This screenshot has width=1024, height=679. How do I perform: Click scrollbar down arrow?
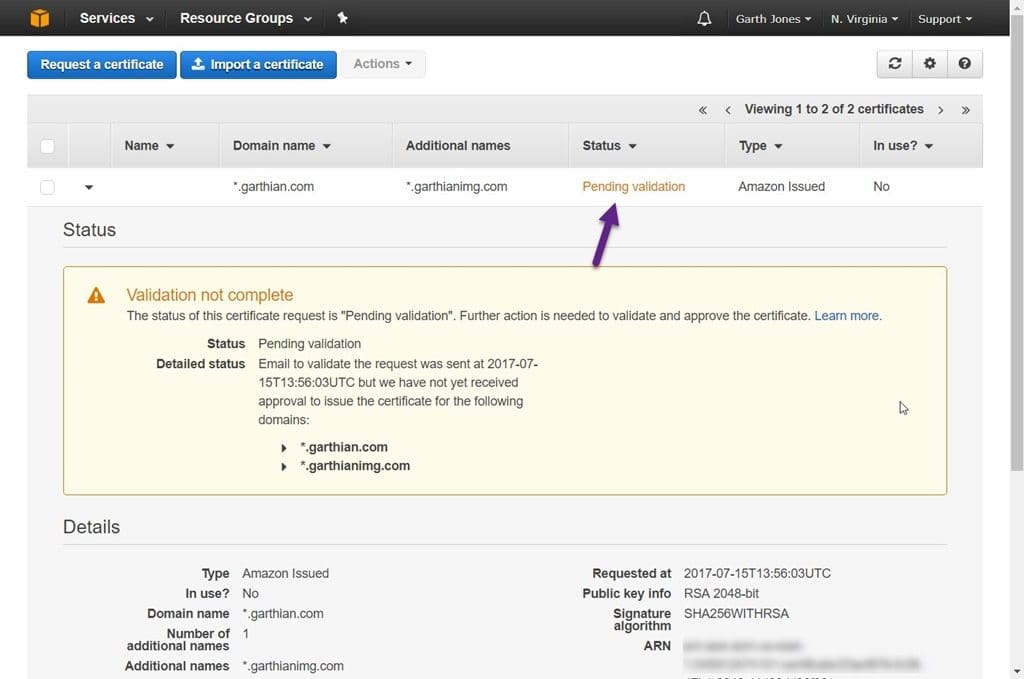[x=1017, y=672]
